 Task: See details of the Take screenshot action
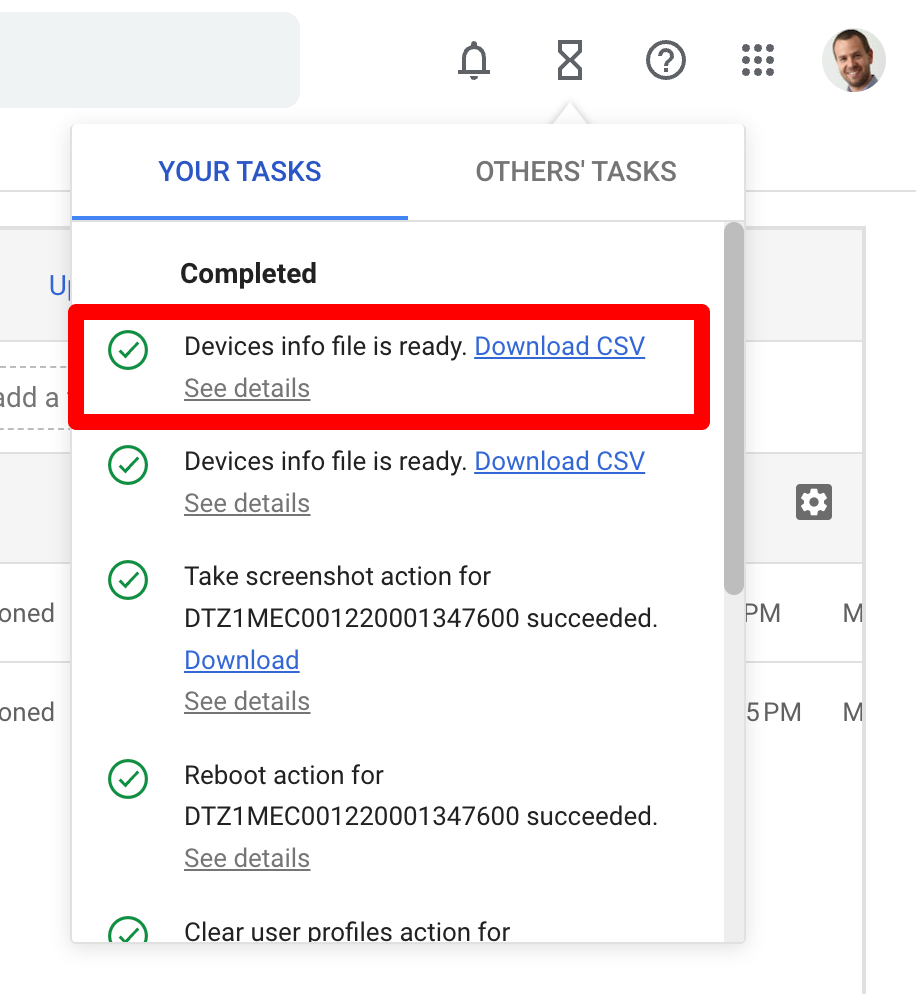tap(247, 701)
